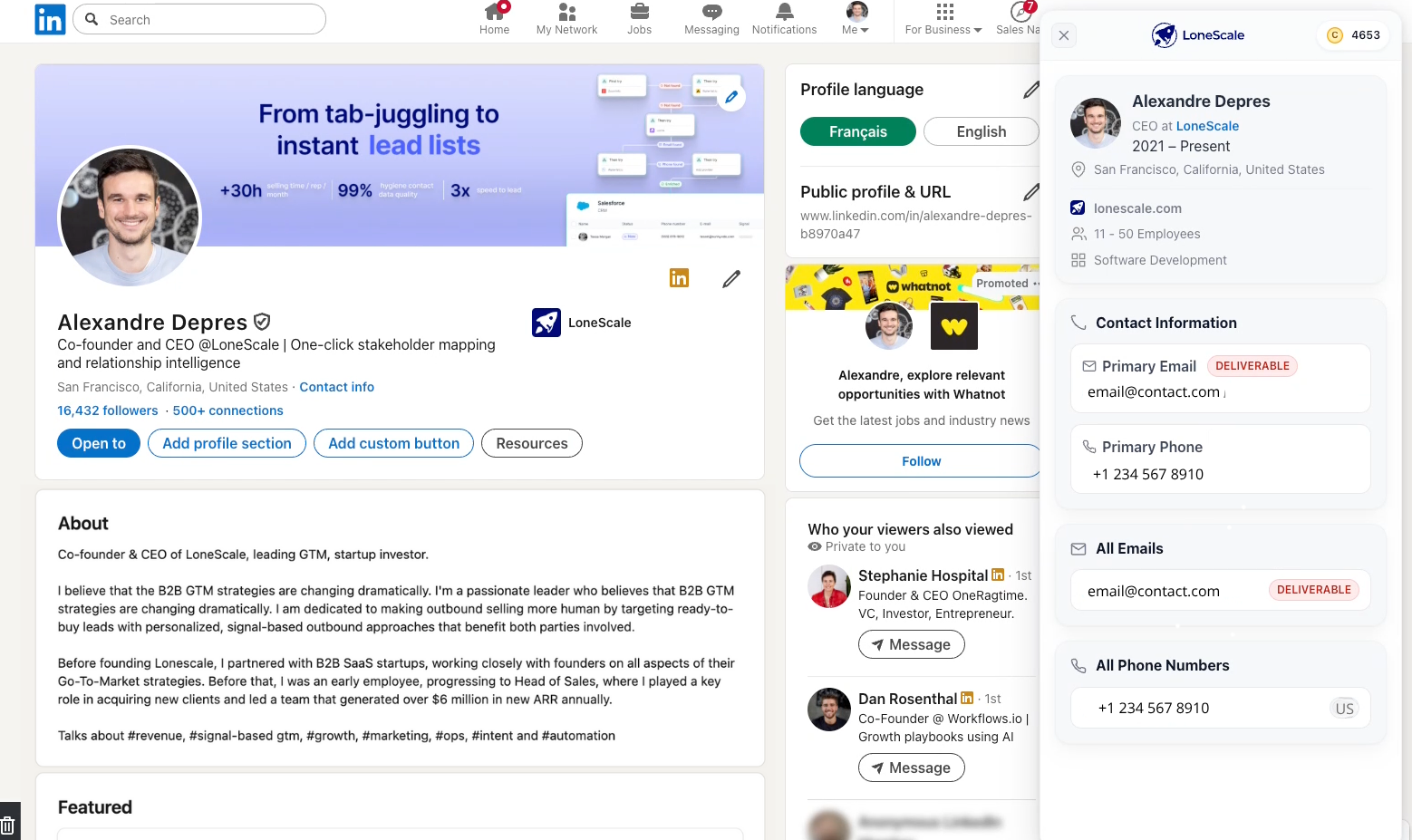
Task: Click Primary Phone number +1 234 567 8910
Action: 1147,474
